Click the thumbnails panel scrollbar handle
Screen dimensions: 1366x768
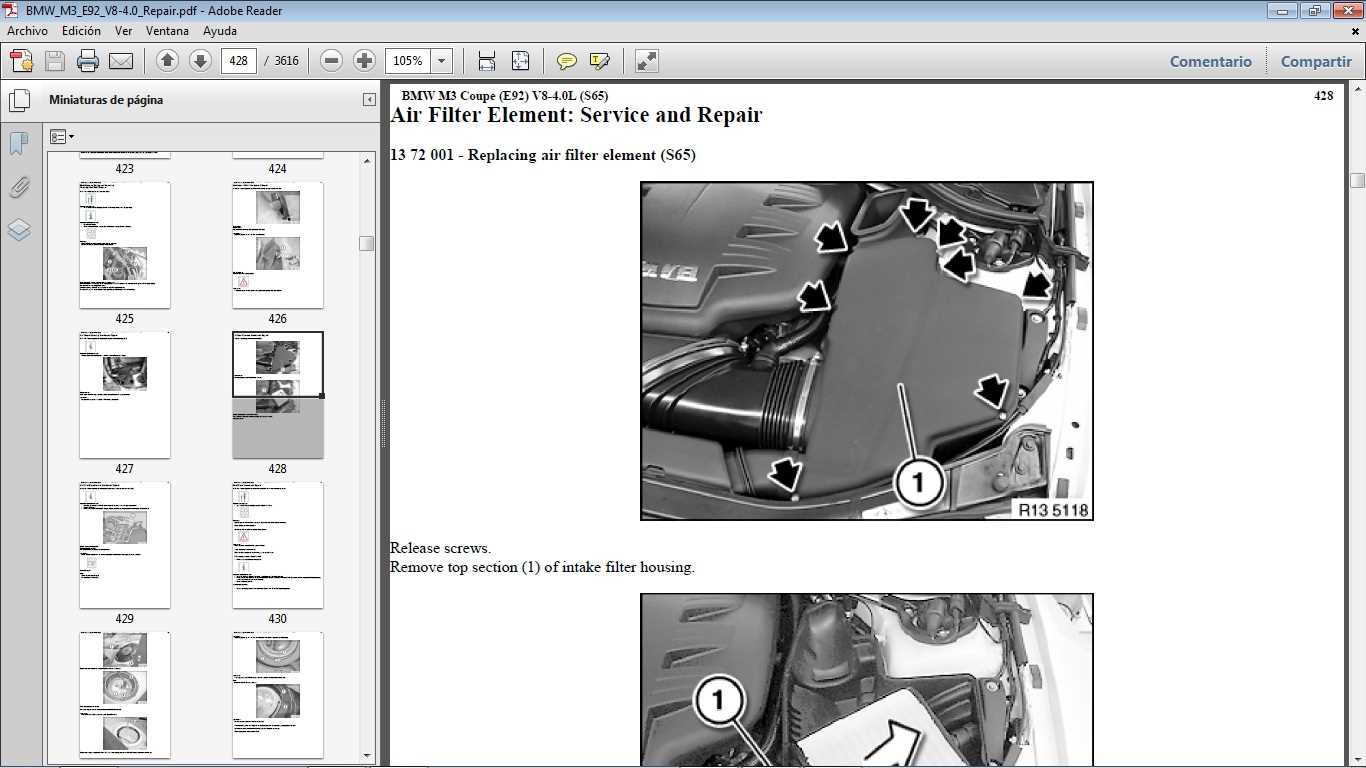pyautogui.click(x=367, y=243)
